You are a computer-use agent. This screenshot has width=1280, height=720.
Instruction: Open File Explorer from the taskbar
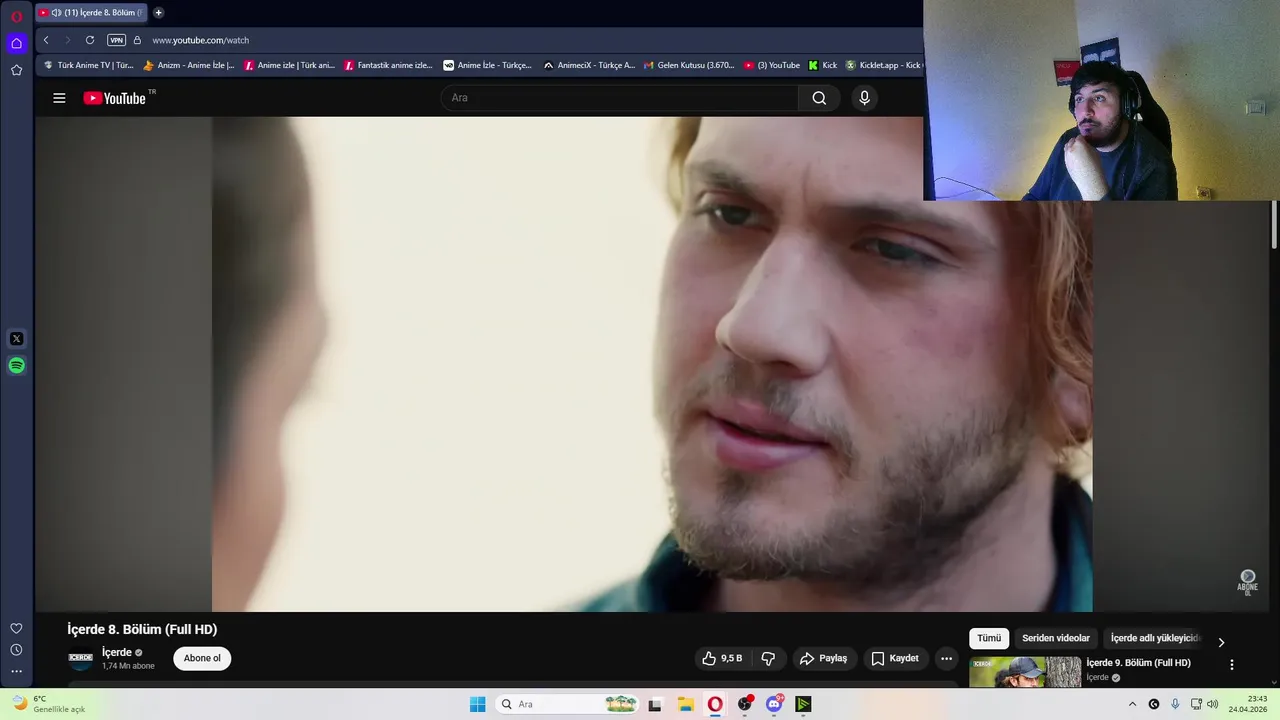pyautogui.click(x=686, y=705)
